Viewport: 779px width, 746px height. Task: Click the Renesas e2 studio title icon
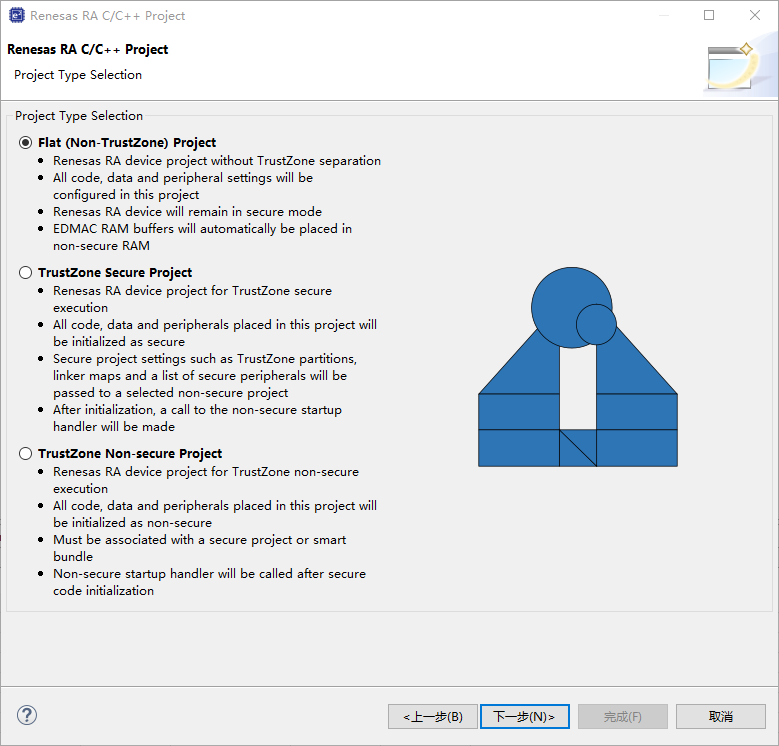[16, 15]
